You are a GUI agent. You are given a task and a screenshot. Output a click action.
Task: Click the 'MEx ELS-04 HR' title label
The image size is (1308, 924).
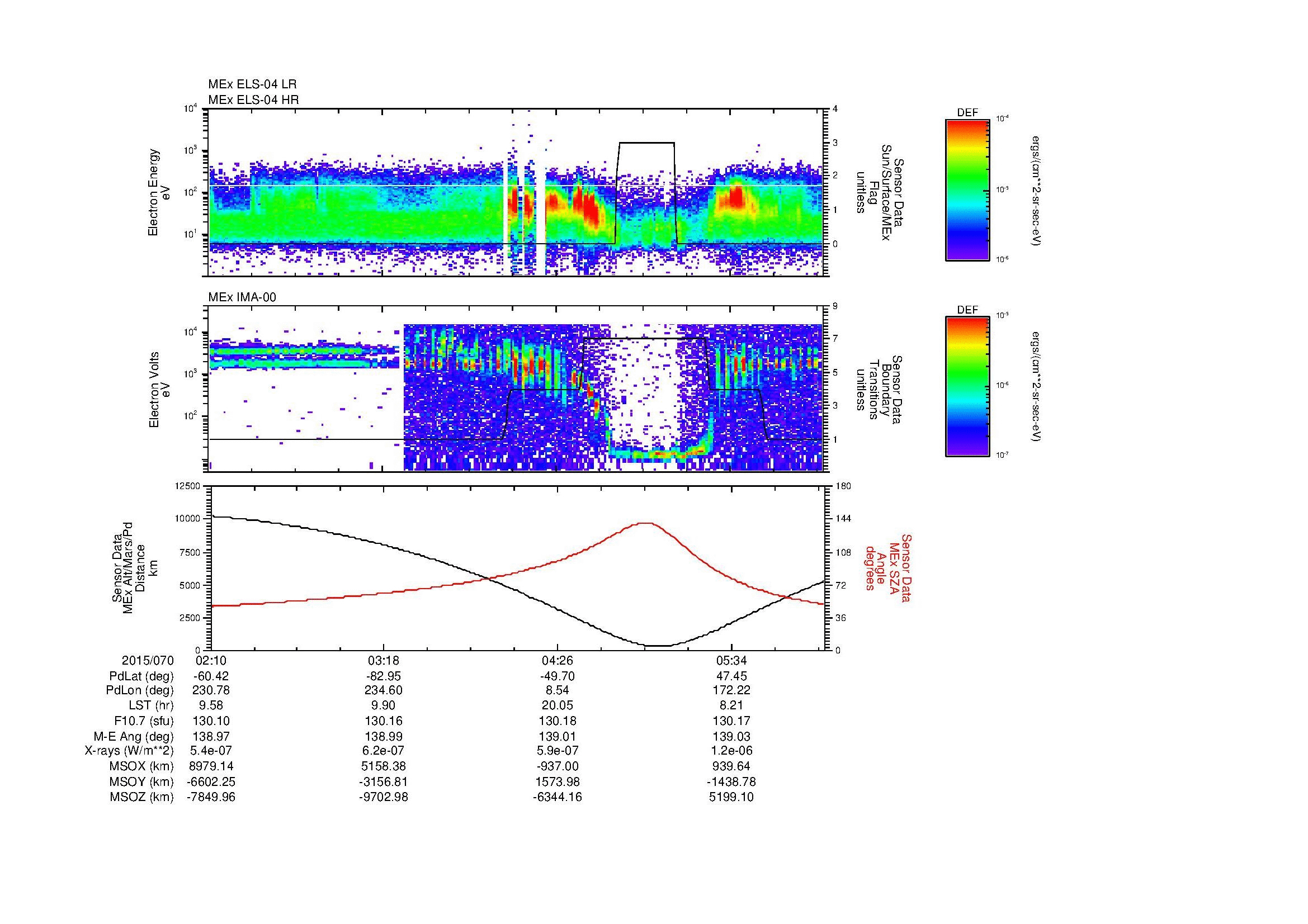[x=253, y=100]
